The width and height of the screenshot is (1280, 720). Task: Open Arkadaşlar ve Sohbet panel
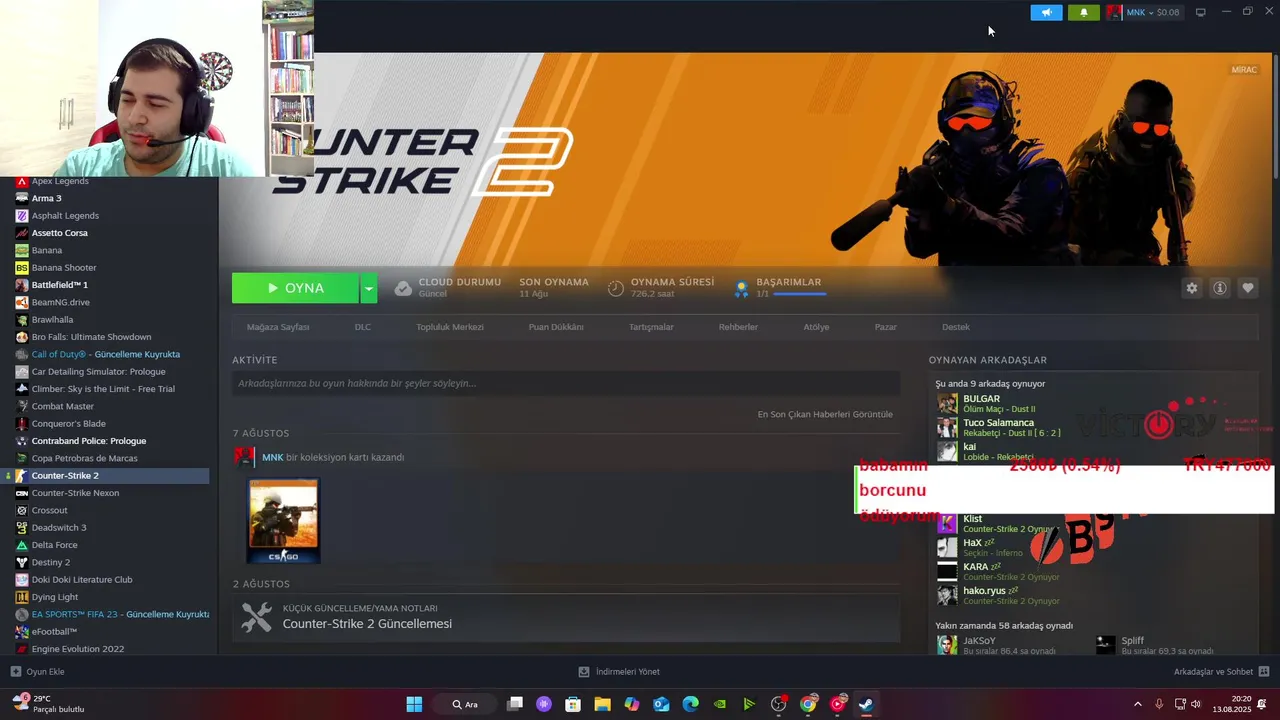1222,672
